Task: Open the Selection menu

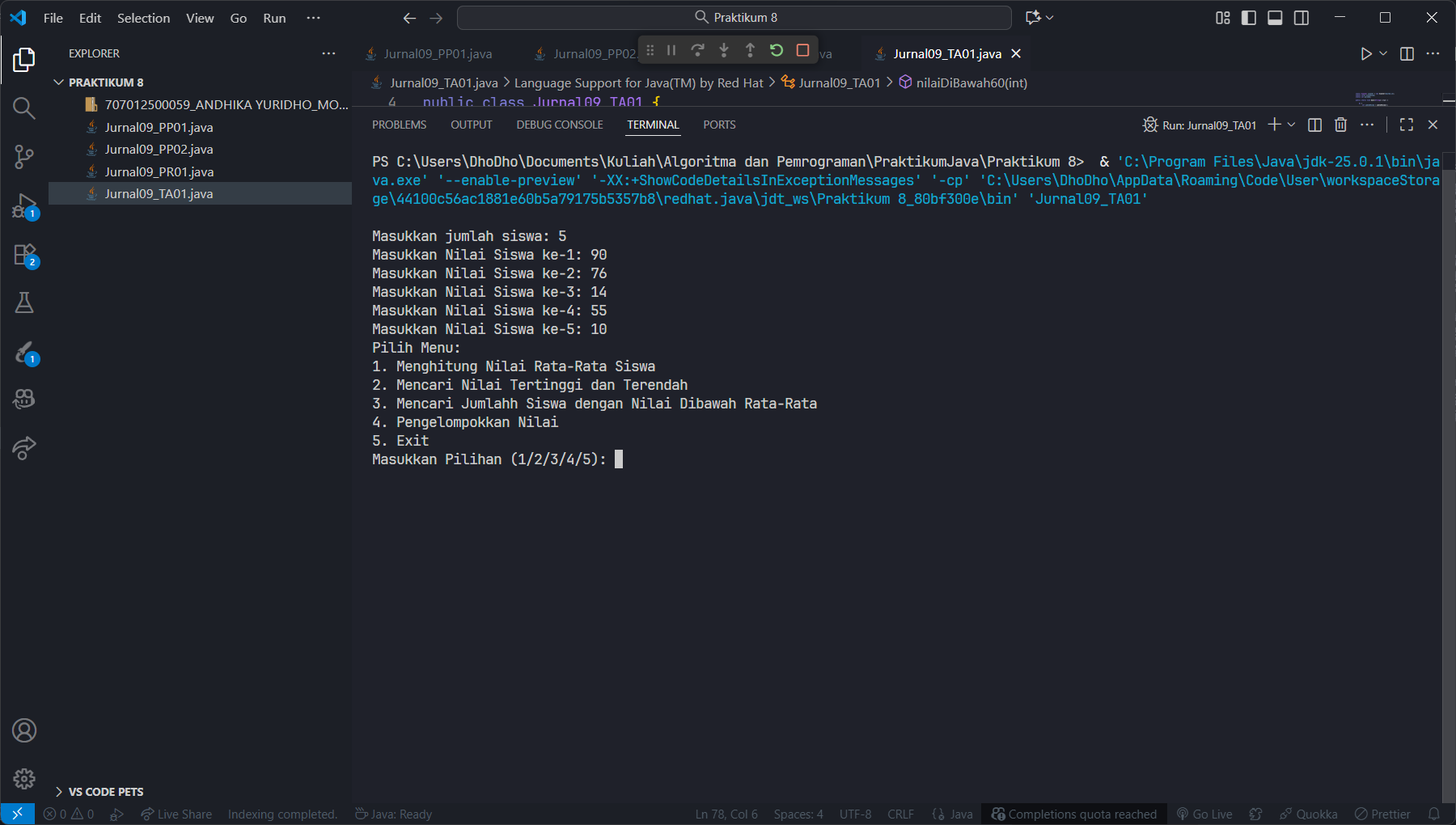Action: [143, 18]
